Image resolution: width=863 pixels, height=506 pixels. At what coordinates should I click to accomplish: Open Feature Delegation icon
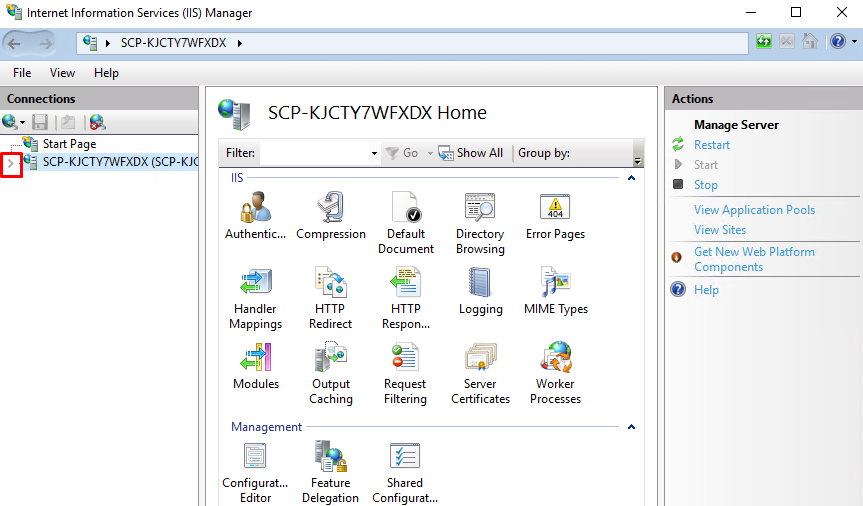pyautogui.click(x=330, y=473)
